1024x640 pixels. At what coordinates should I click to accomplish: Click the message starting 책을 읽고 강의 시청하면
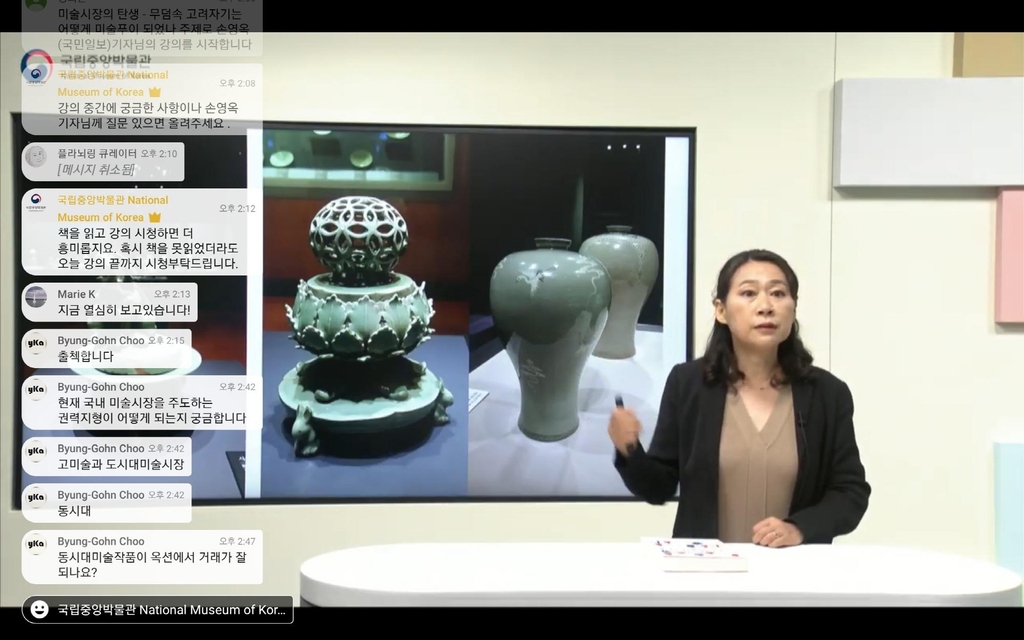point(148,248)
